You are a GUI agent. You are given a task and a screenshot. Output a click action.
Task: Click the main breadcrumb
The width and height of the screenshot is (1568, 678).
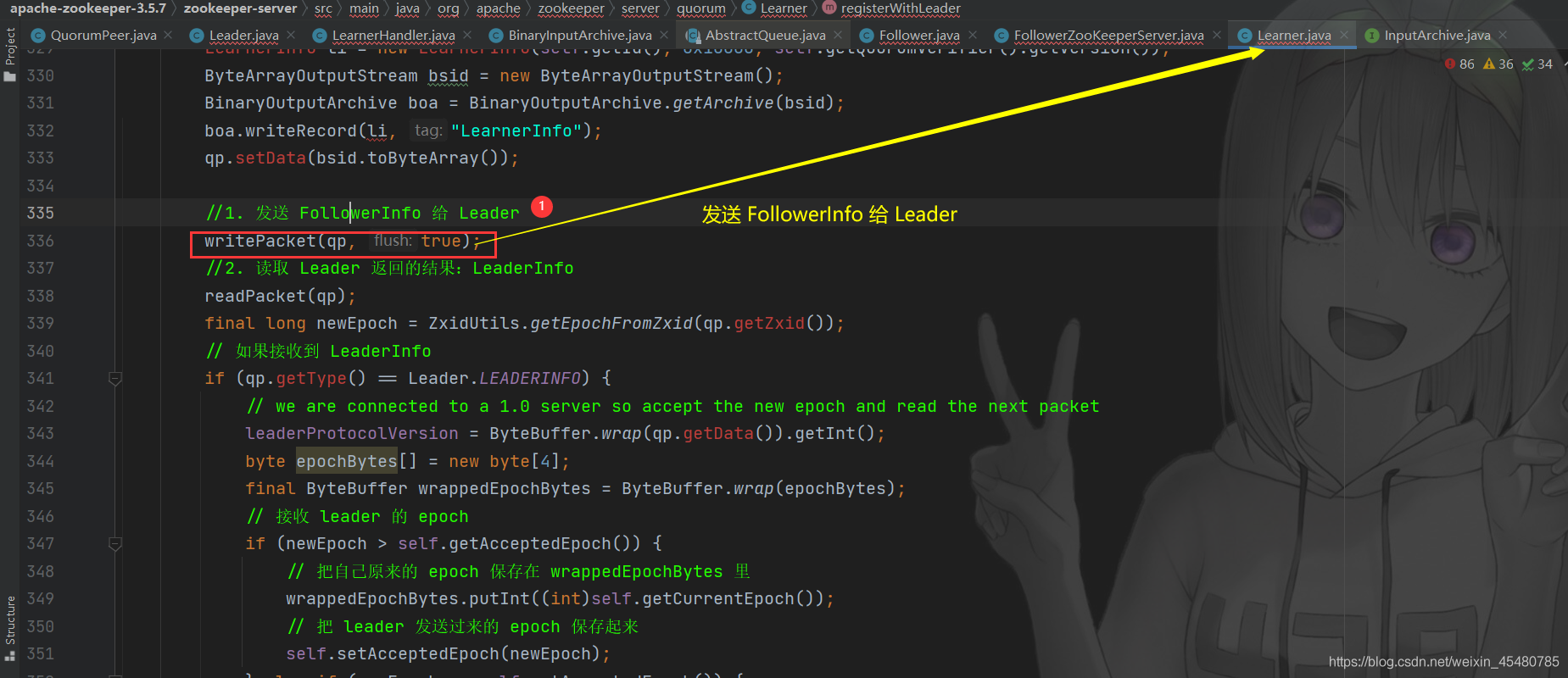click(x=364, y=8)
